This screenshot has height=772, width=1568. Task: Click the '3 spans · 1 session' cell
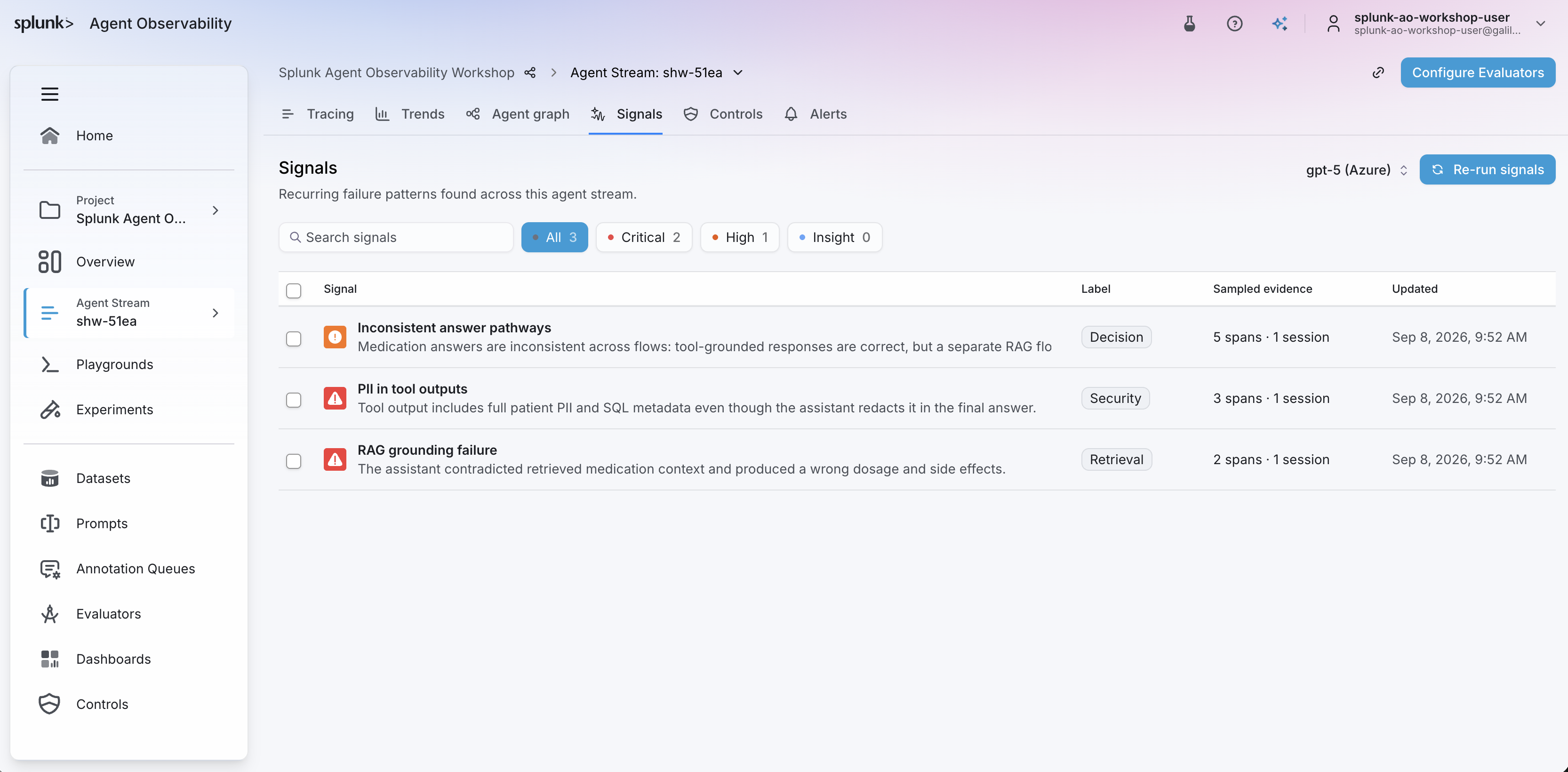[x=1270, y=398]
